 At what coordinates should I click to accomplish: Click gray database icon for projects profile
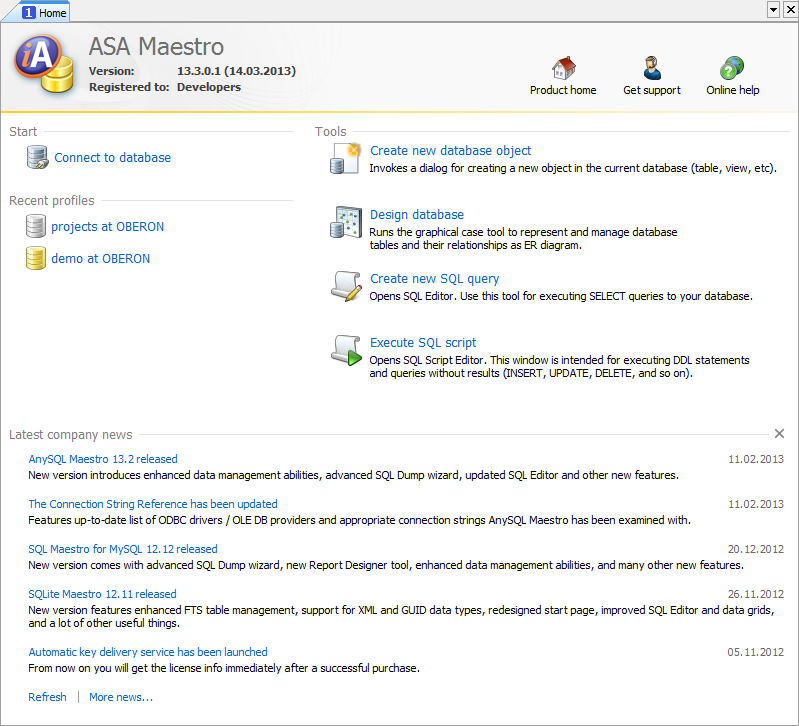(36, 226)
